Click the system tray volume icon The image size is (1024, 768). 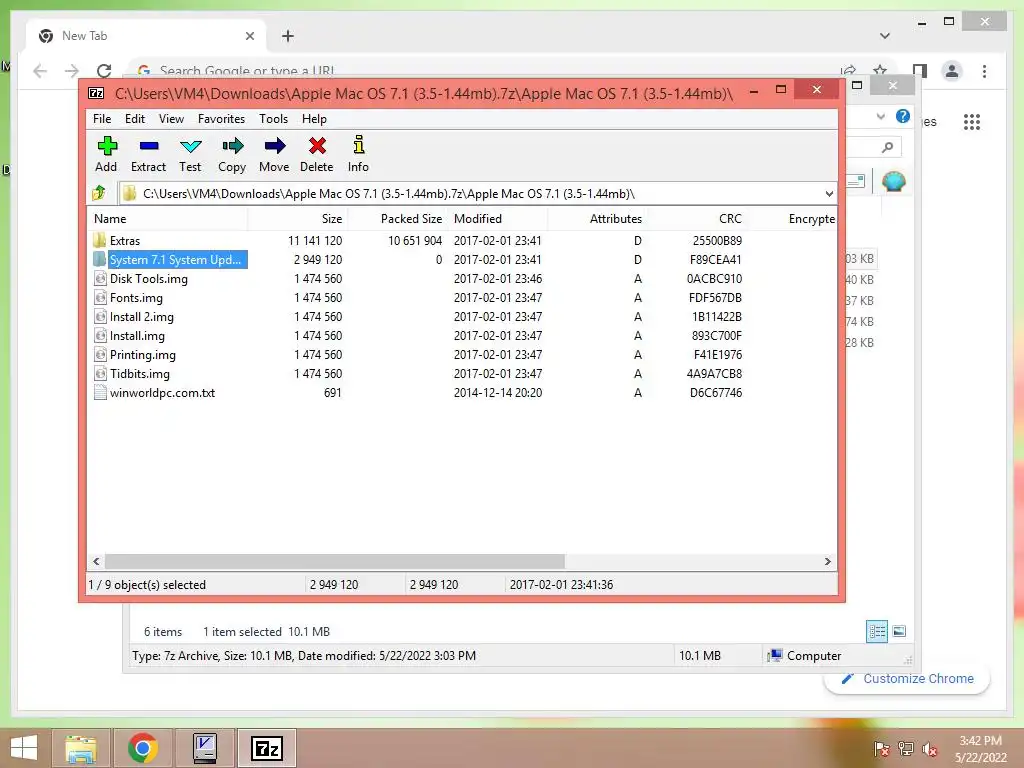pos(929,749)
